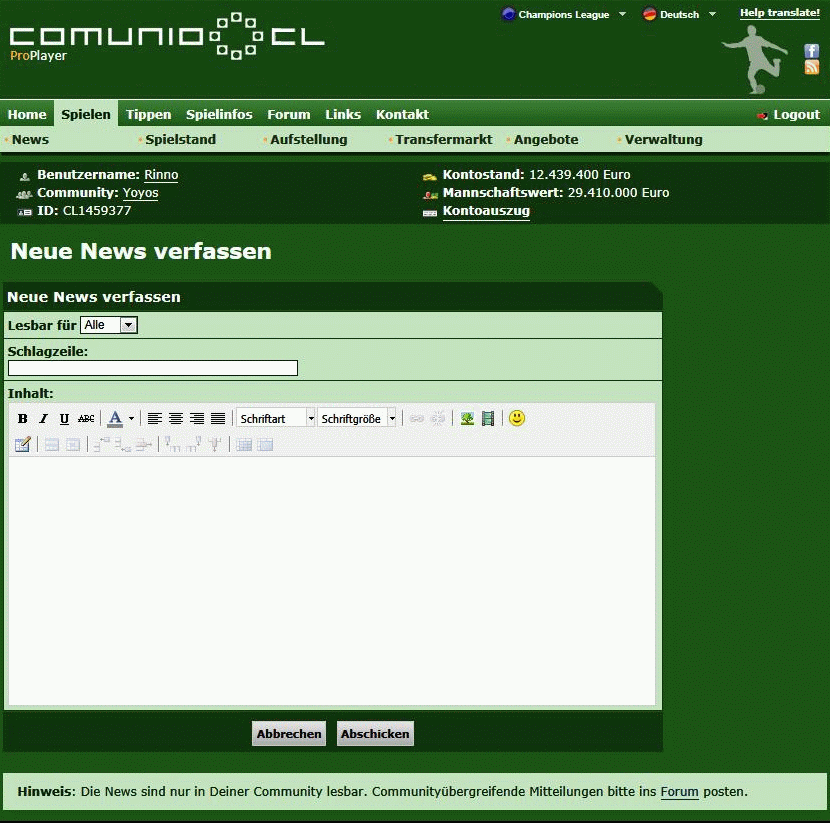Center align the text
Screen dimensions: 830x823
click(176, 419)
